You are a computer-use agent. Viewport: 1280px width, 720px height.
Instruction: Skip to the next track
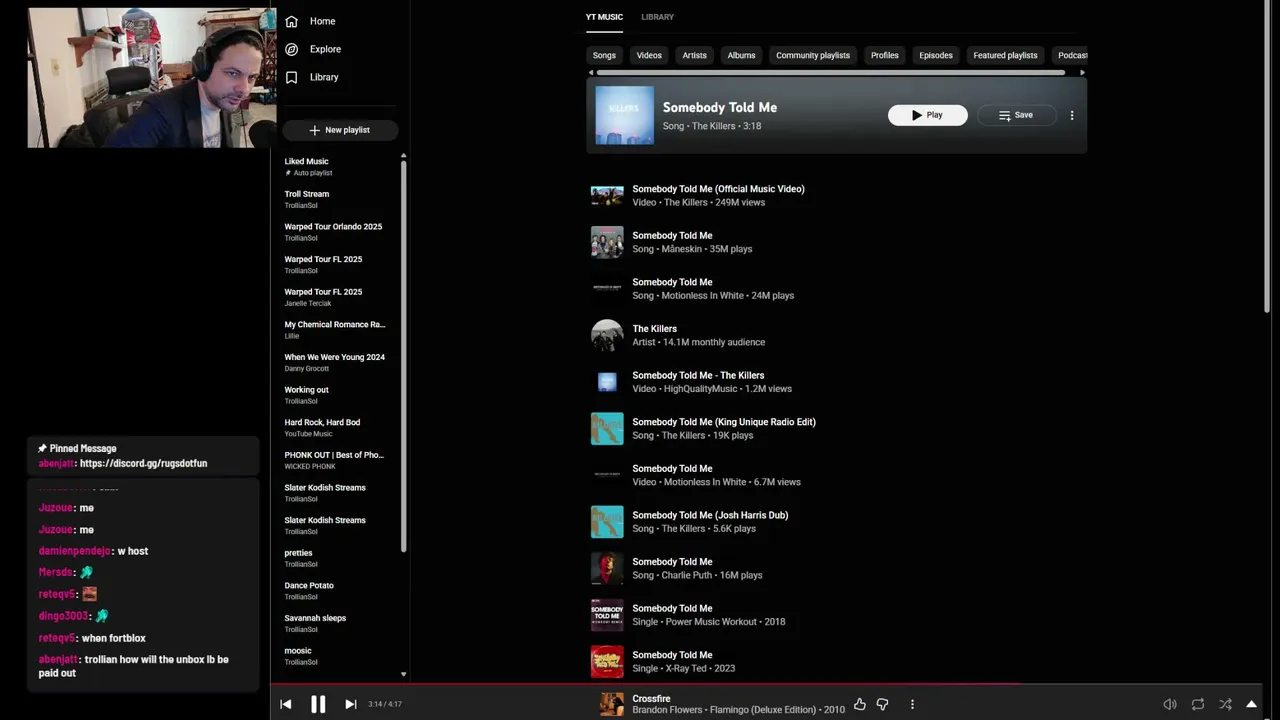pos(350,704)
